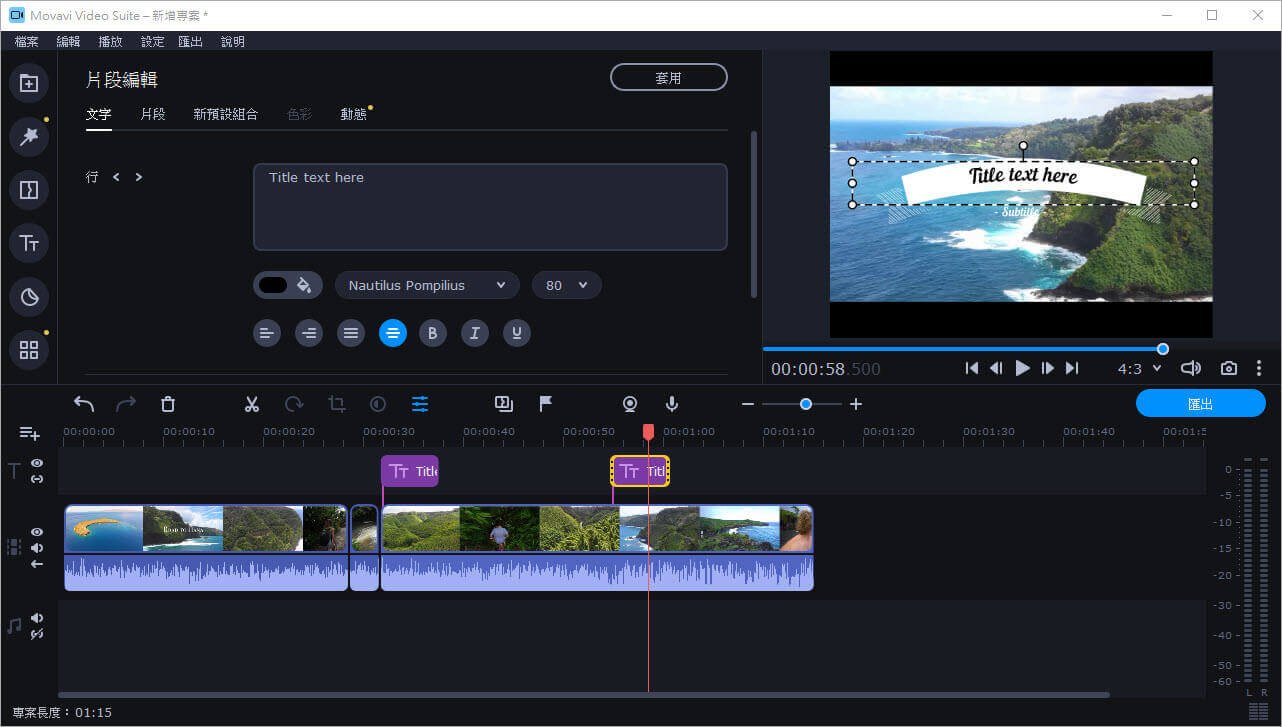The image size is (1282, 727).
Task: Open the filters magic wand panel
Action: (29, 136)
